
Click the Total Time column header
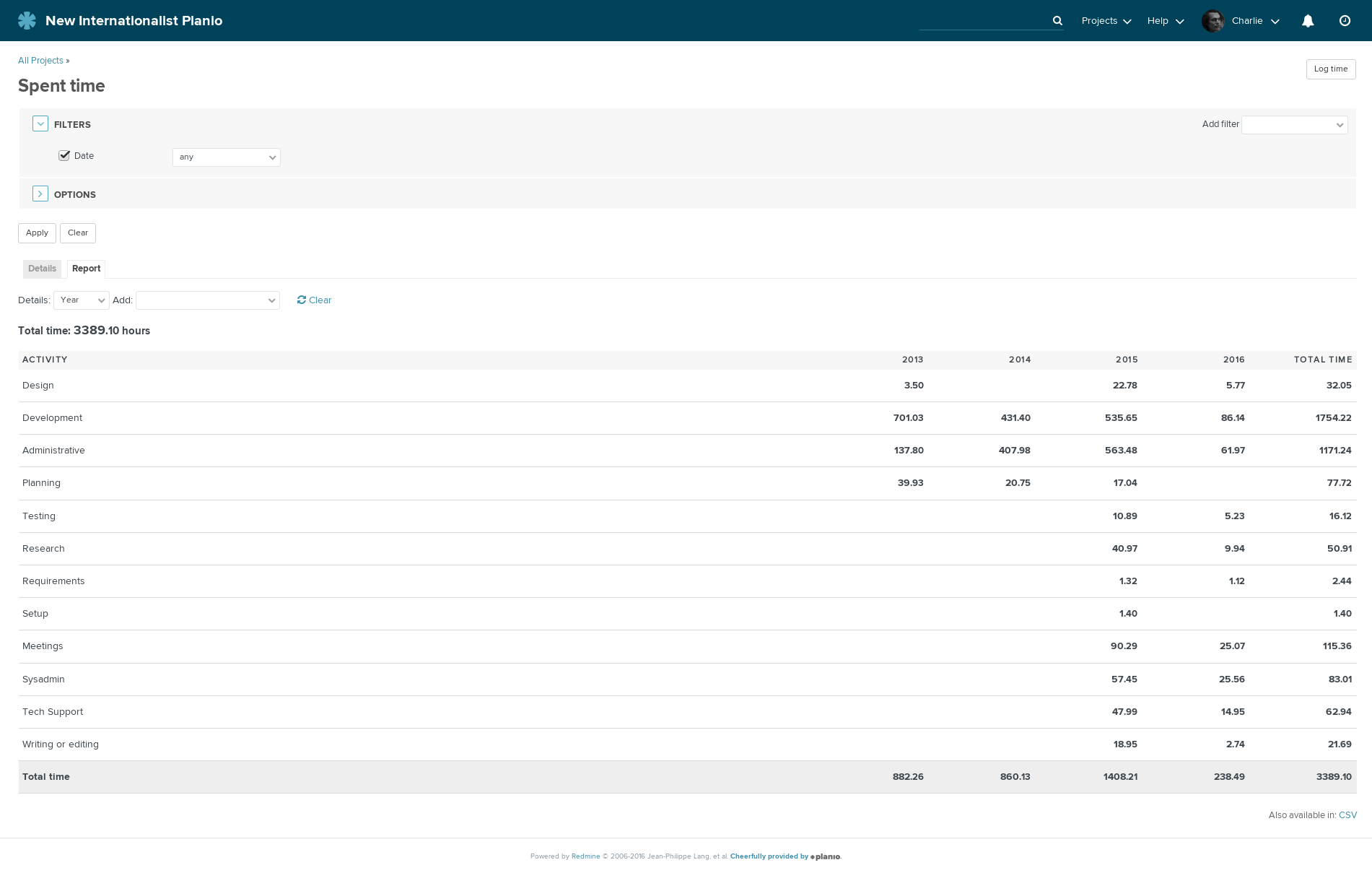(x=1323, y=360)
